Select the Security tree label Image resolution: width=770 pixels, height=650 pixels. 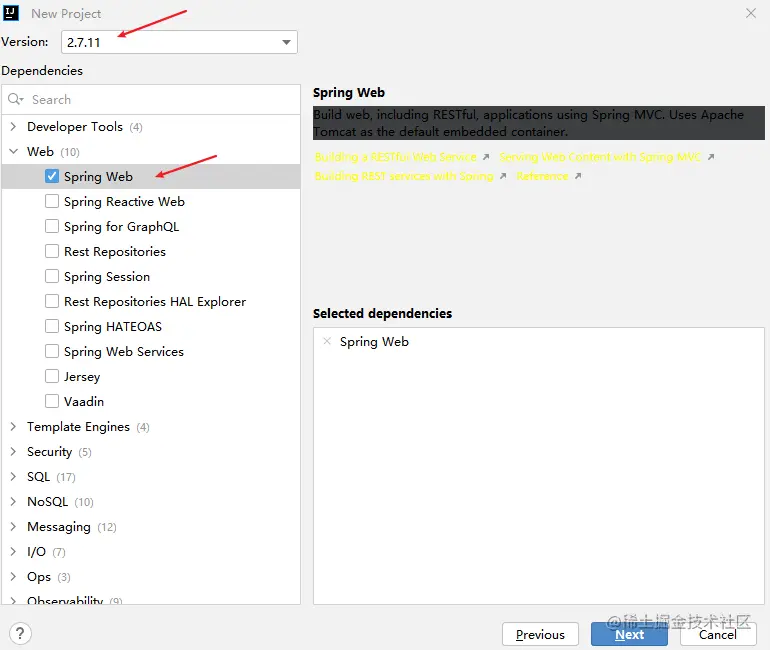49,452
